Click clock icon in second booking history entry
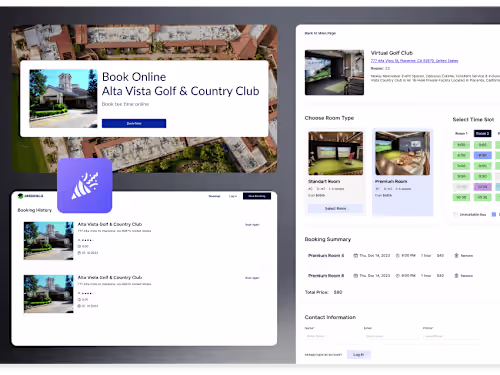Screen dimensions: 500x375 (79, 299)
